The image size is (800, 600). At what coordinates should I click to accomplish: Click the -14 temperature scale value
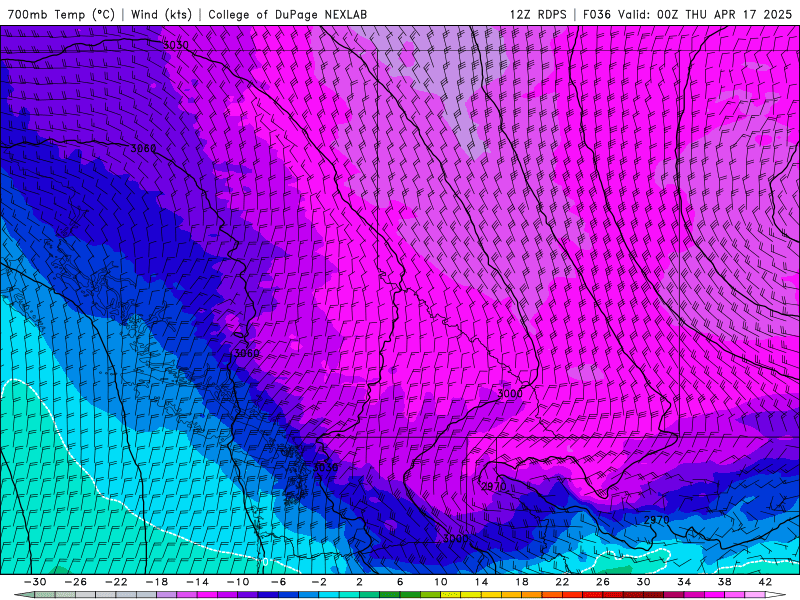click(197, 582)
